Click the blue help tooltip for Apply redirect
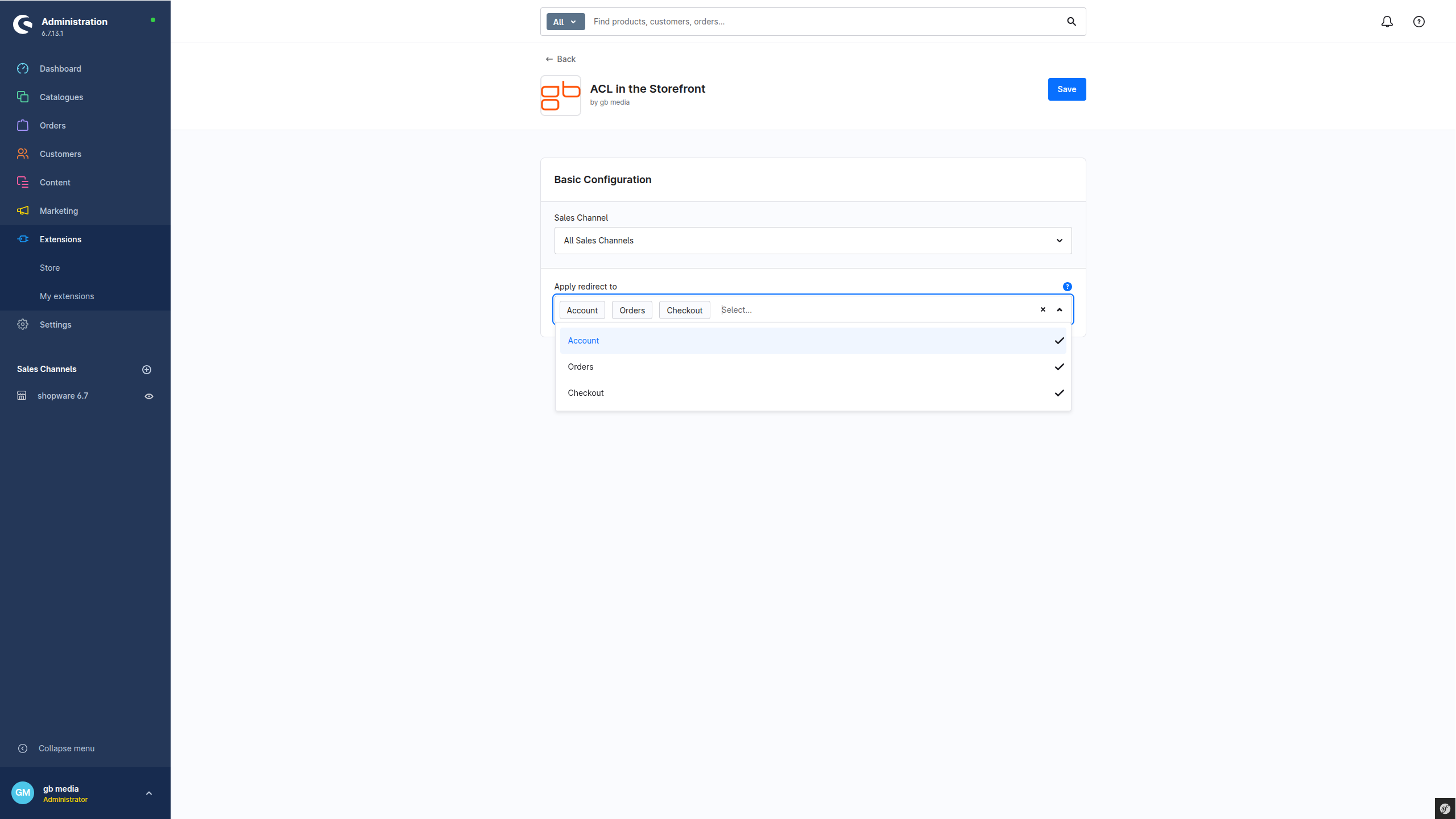 point(1068,287)
